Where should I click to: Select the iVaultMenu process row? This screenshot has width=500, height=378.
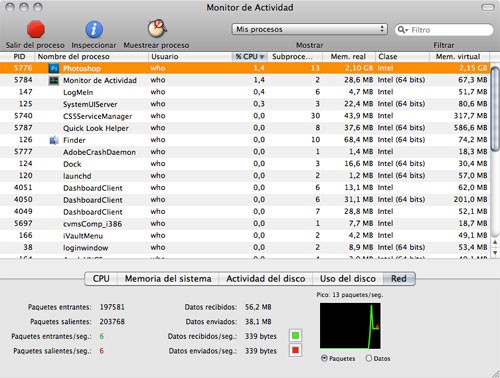tap(245, 236)
